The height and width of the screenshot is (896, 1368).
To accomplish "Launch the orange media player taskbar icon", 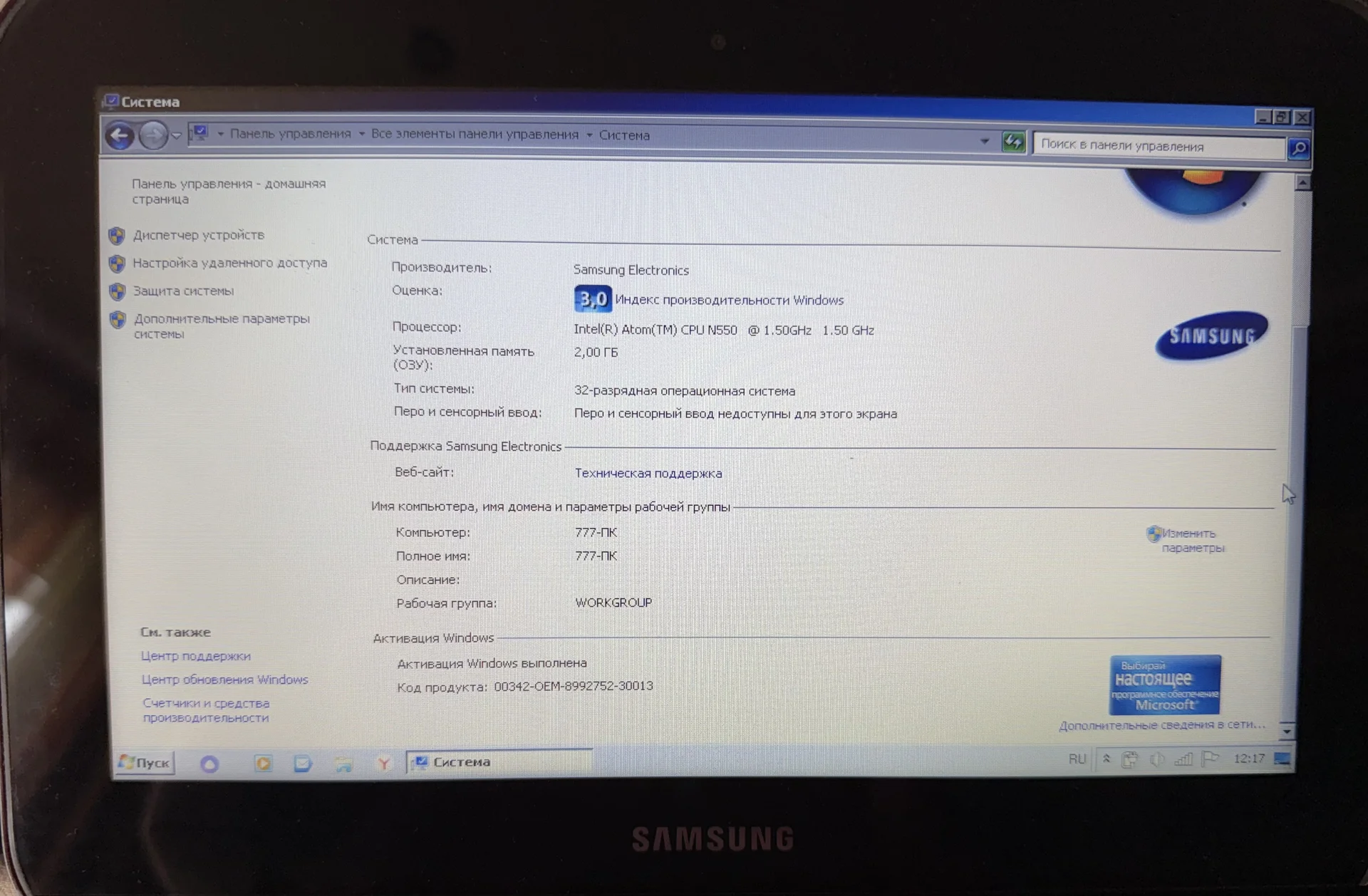I will [x=263, y=764].
